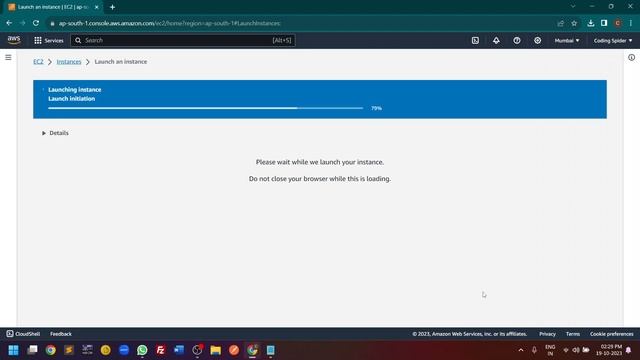This screenshot has height=360, width=640.
Task: Open browser downloads icon
Action: click(x=591, y=23)
